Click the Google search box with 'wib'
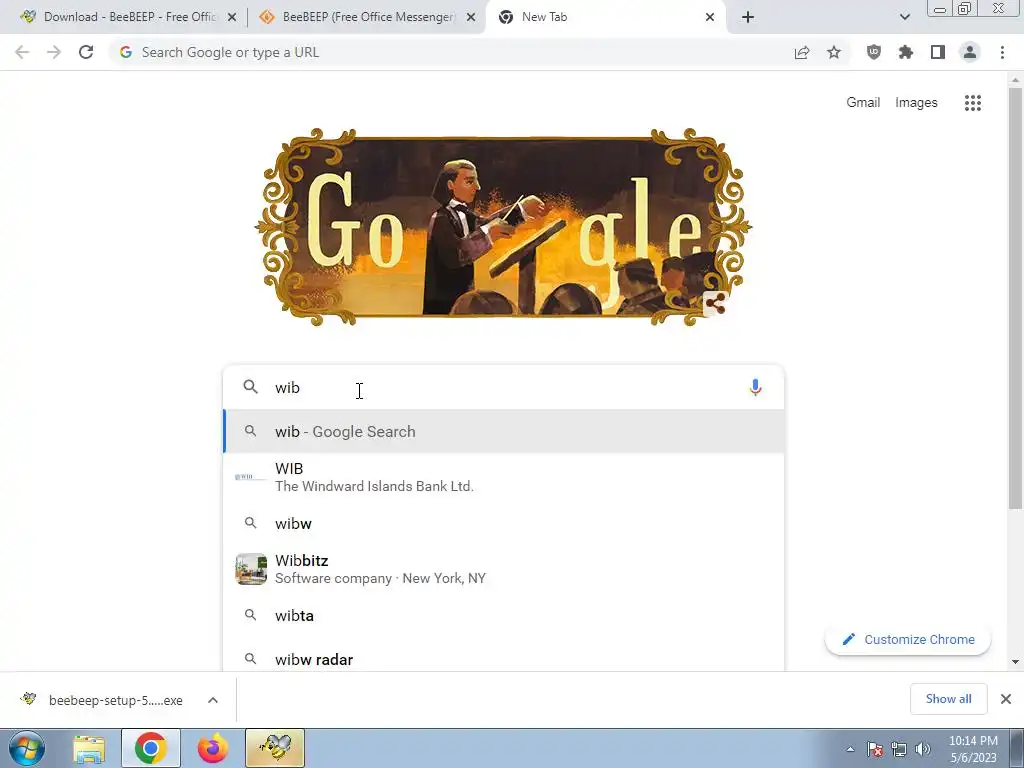 (503, 387)
